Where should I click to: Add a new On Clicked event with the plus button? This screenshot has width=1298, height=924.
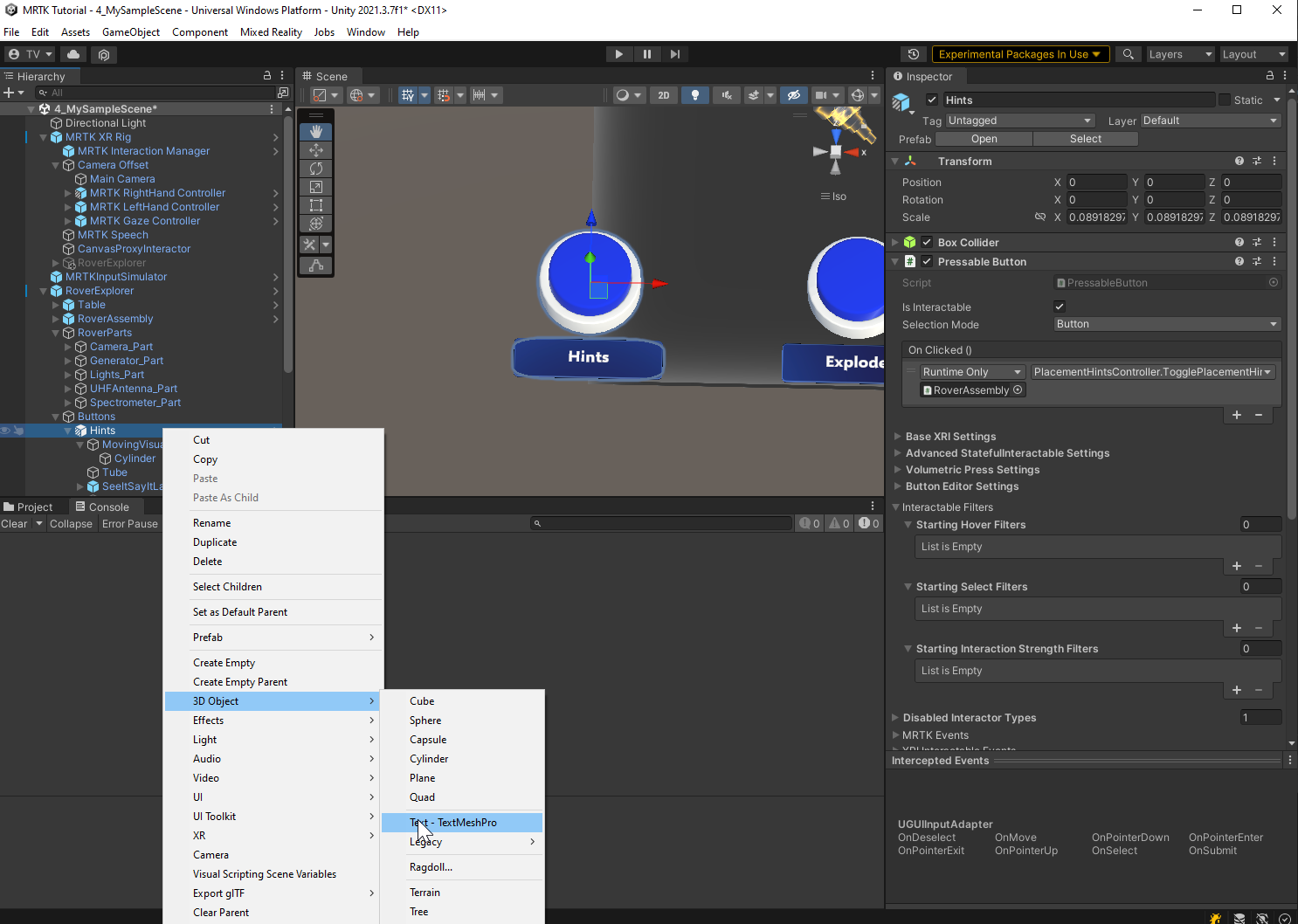(1236, 415)
